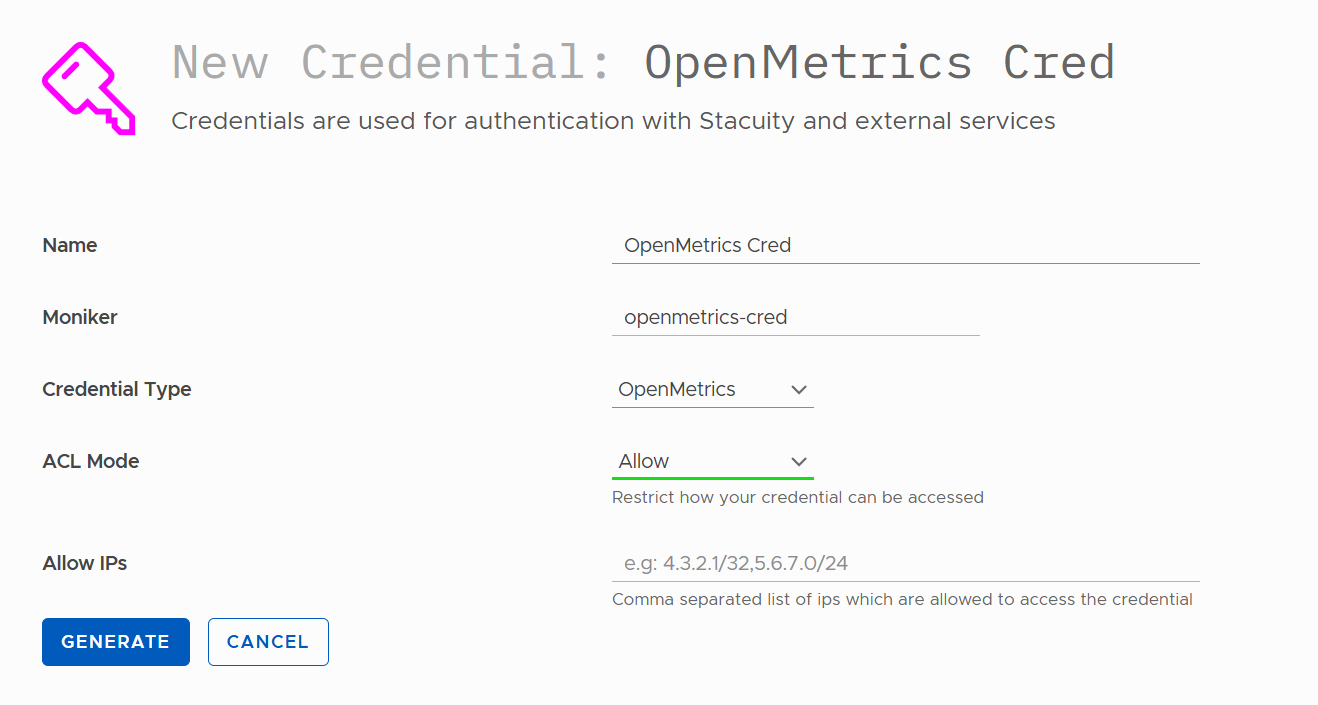Cancel credential creation

268,642
